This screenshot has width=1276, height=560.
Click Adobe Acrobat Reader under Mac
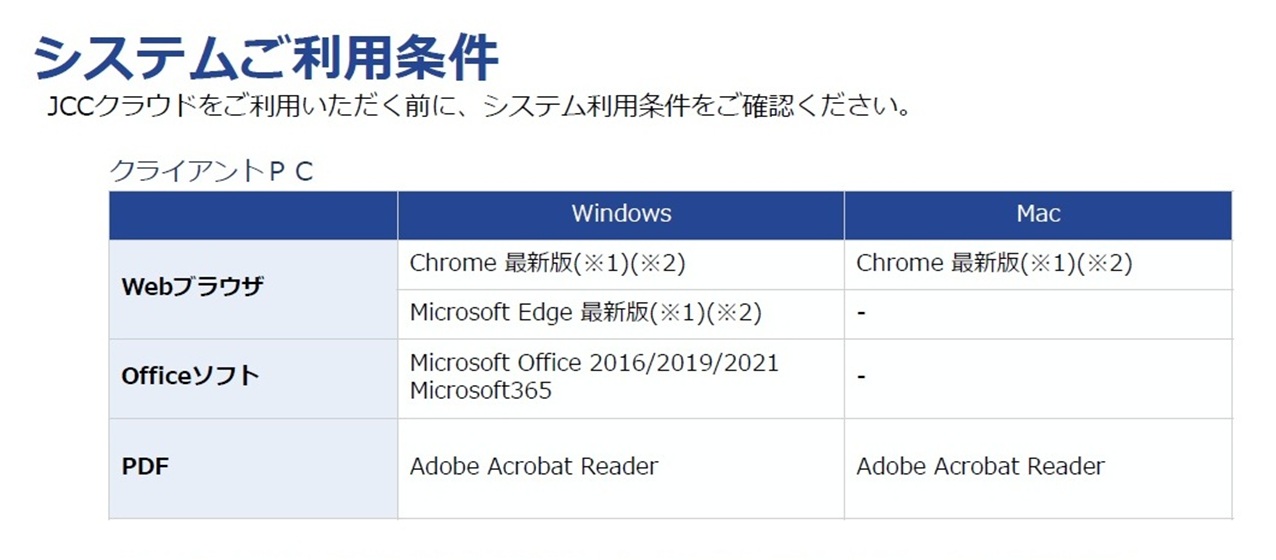[980, 466]
